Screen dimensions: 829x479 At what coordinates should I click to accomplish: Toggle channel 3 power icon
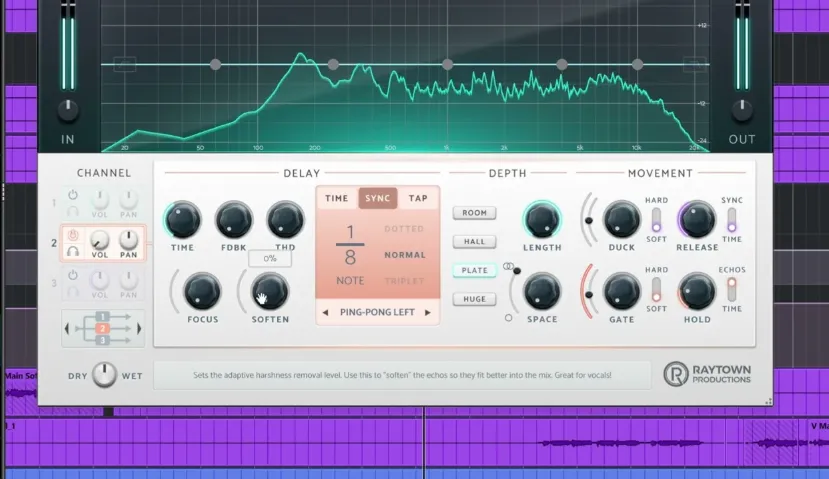(x=73, y=275)
